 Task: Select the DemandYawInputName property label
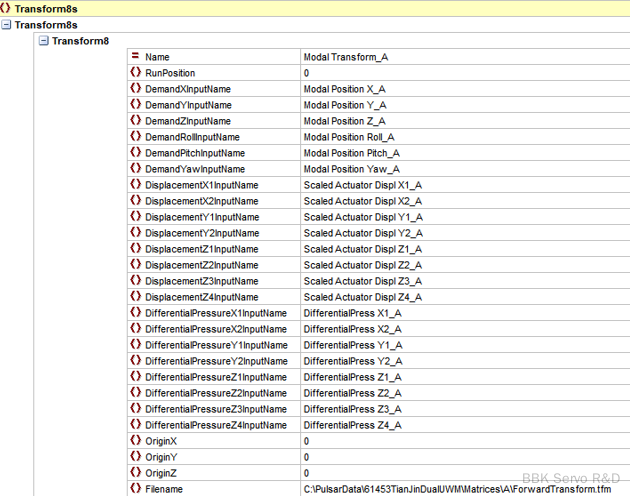pos(194,169)
